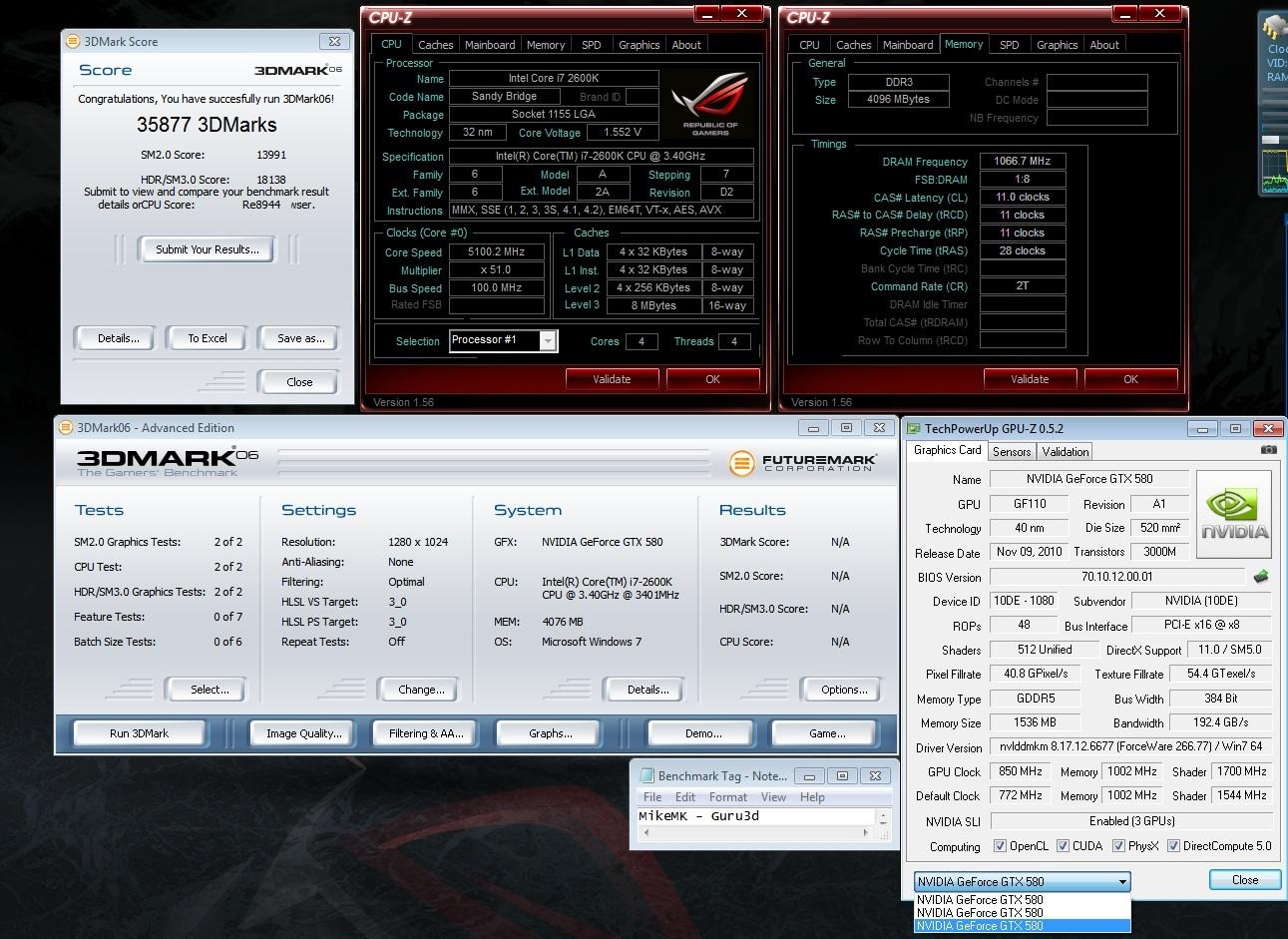Image resolution: width=1288 pixels, height=939 pixels.
Task: Click Close button in 3DMark Score window
Action: pyautogui.click(x=299, y=382)
